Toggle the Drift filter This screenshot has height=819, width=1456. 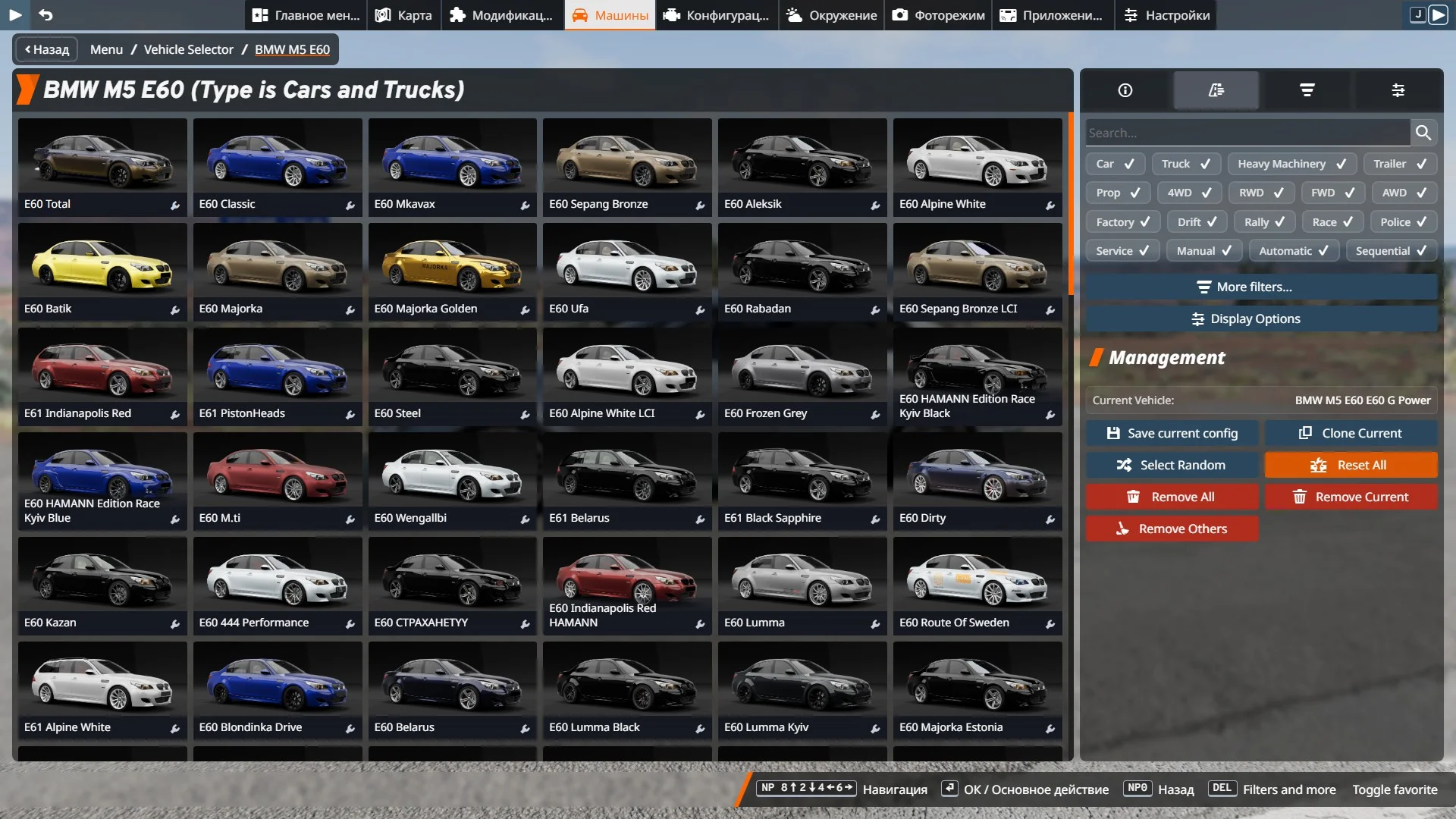pos(1197,222)
